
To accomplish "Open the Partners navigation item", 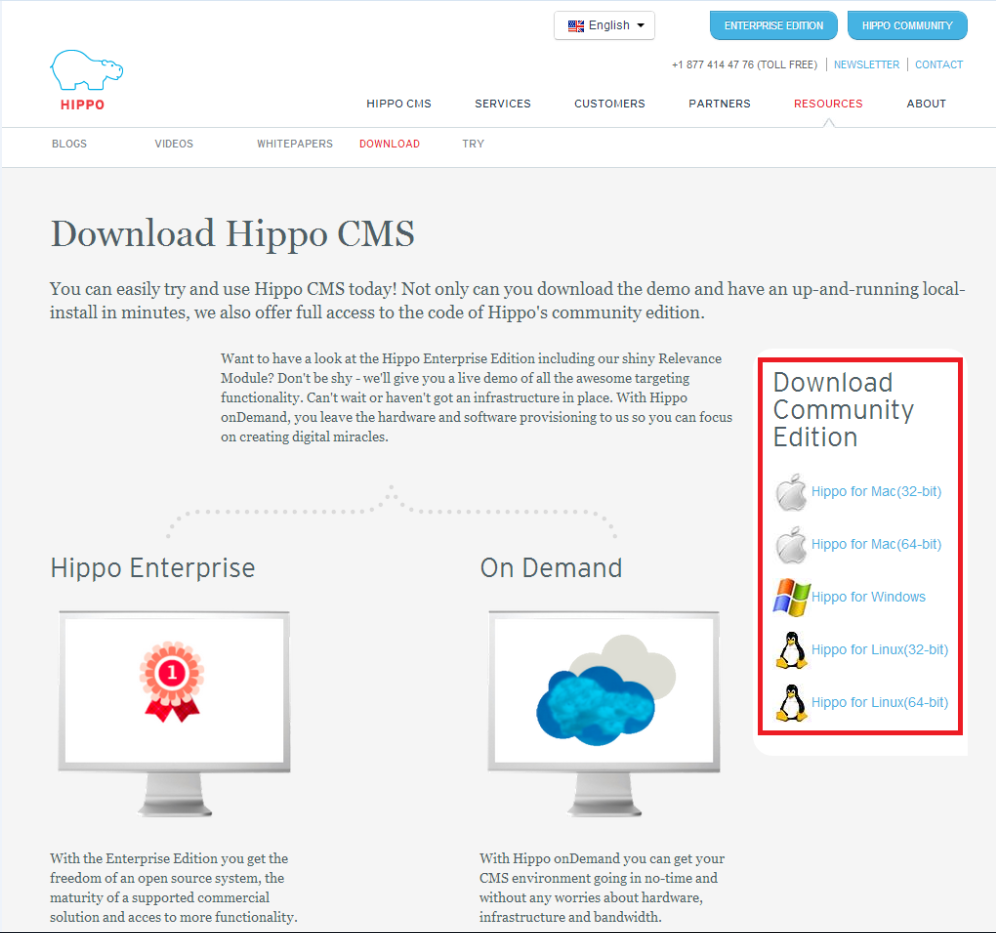I will coord(719,104).
